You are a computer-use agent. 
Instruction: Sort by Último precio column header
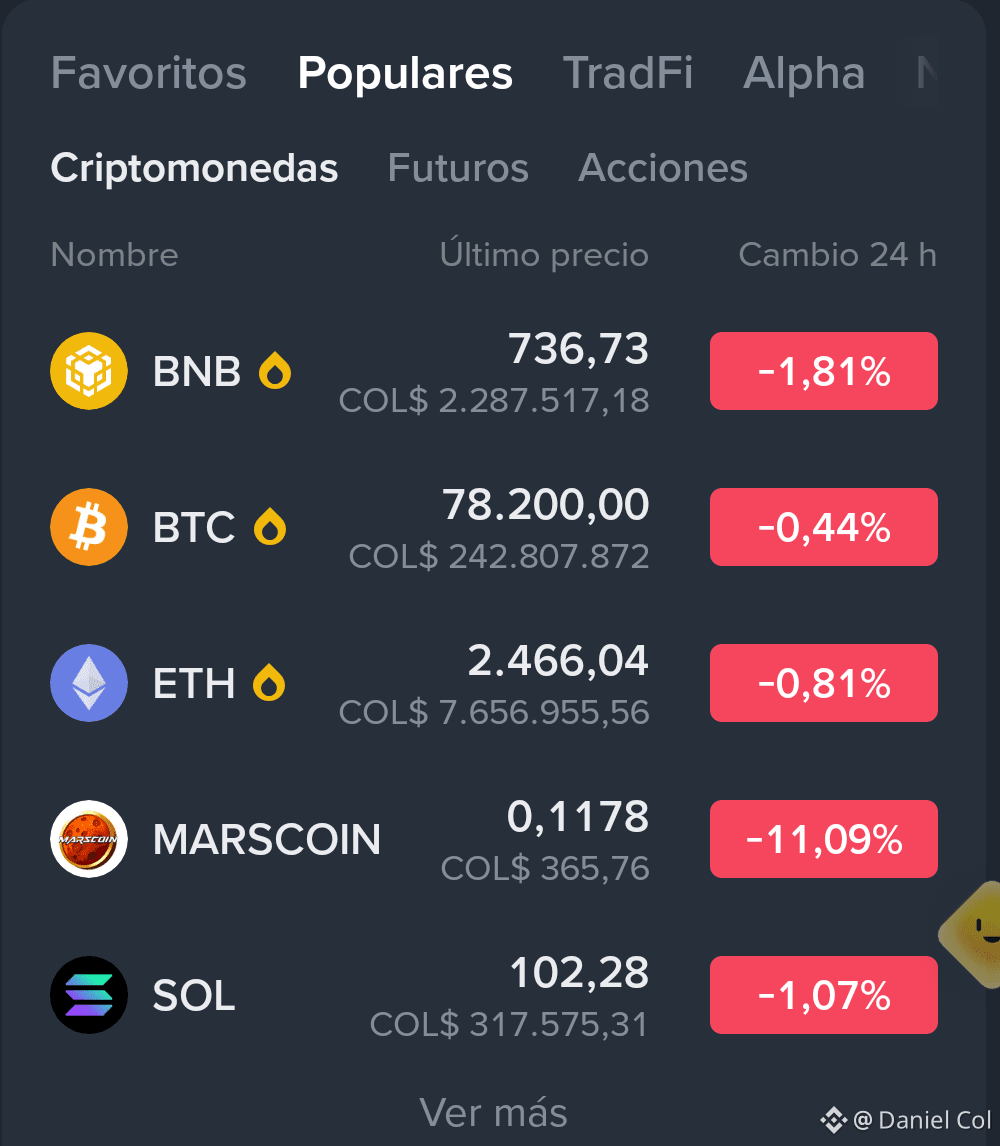tap(545, 254)
